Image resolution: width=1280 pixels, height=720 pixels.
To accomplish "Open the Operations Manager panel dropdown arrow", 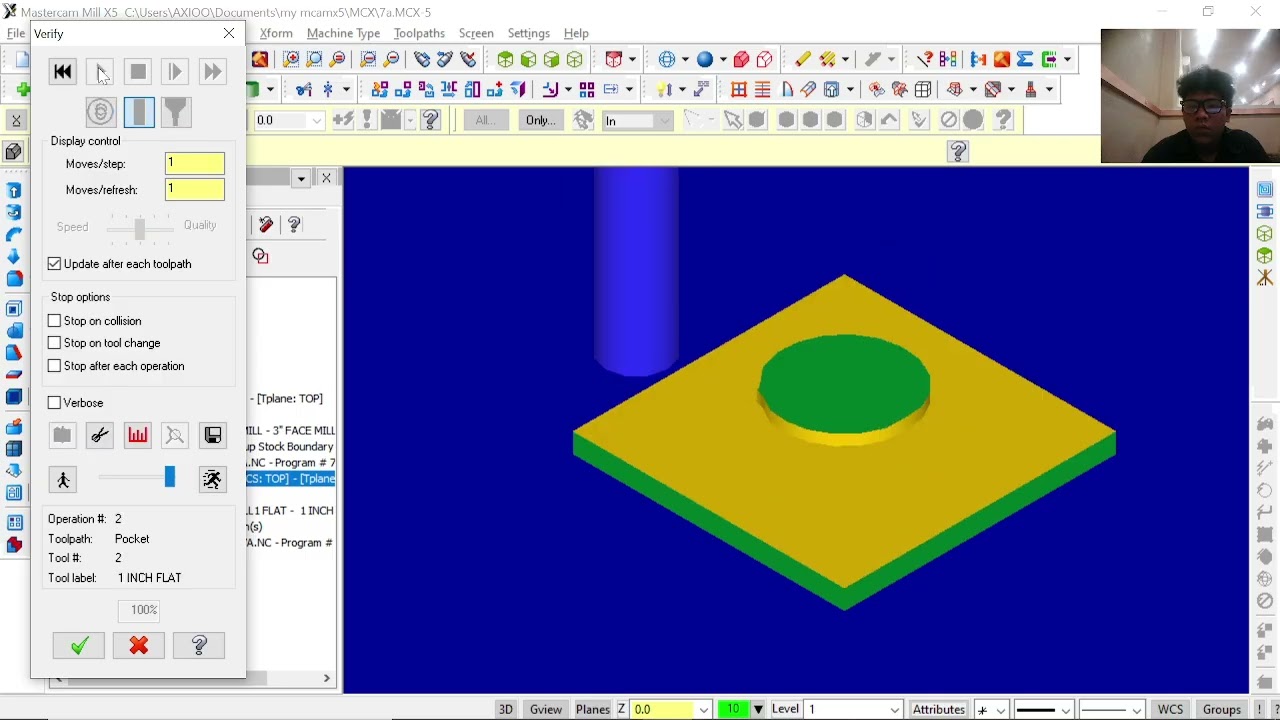I will coord(301,179).
